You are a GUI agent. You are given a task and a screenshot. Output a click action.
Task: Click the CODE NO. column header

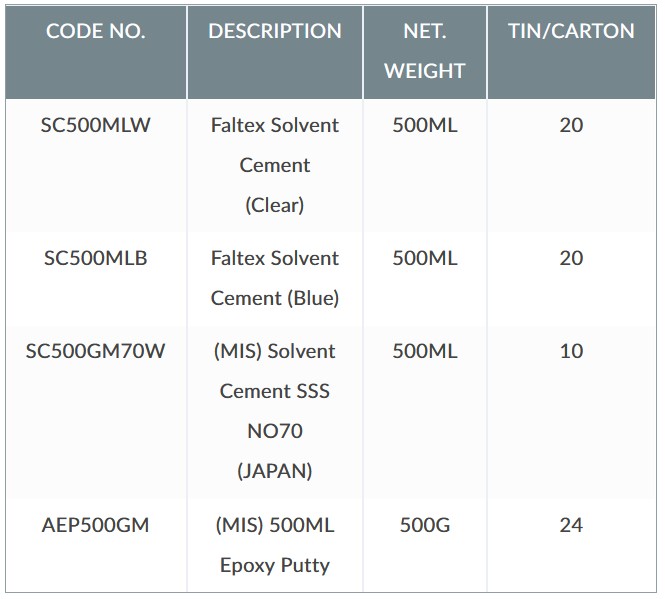96,31
